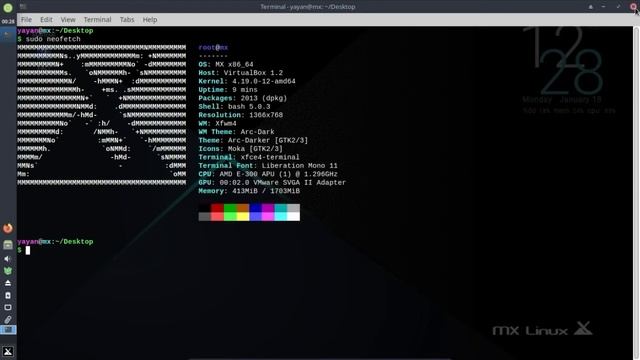Viewport: 640px width, 360px height.
Task: Click the 'Theme: Arc-Darker [GTK2/3]' line
Action: point(253,140)
